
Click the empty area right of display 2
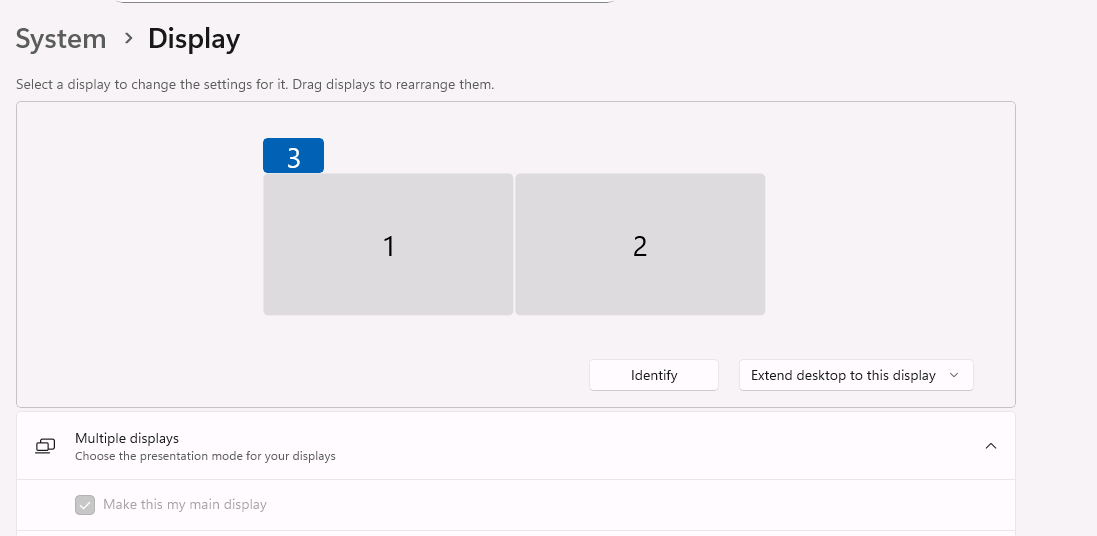point(890,245)
